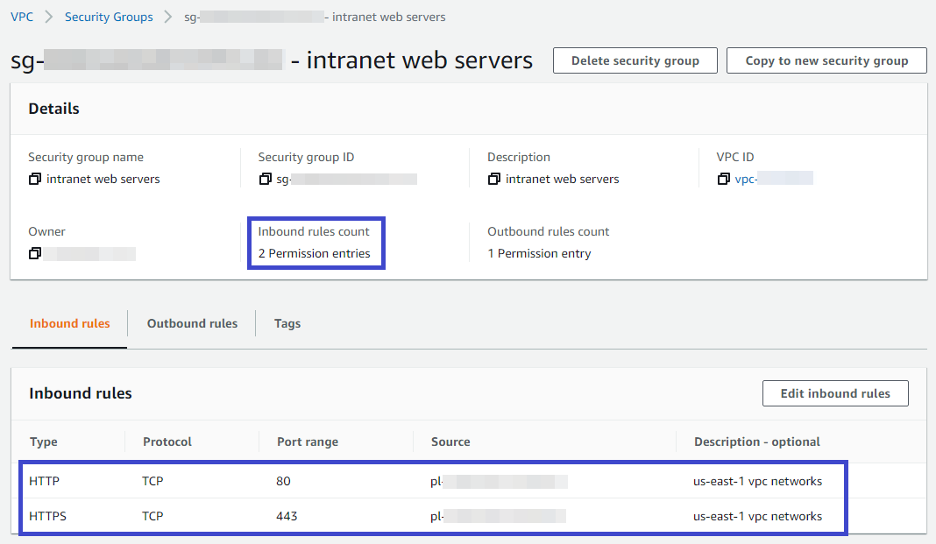Screen dimensions: 936x544
Task: Click the prefix list source for HTTPS rule
Action: click(x=498, y=516)
